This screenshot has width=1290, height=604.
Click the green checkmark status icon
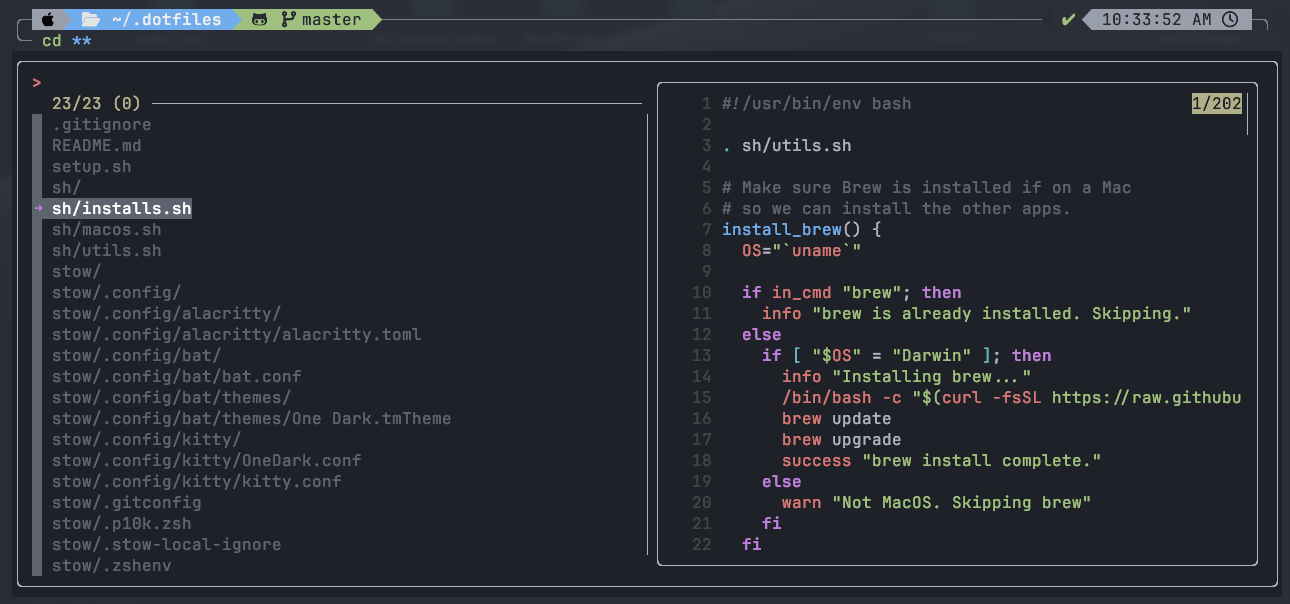1069,19
